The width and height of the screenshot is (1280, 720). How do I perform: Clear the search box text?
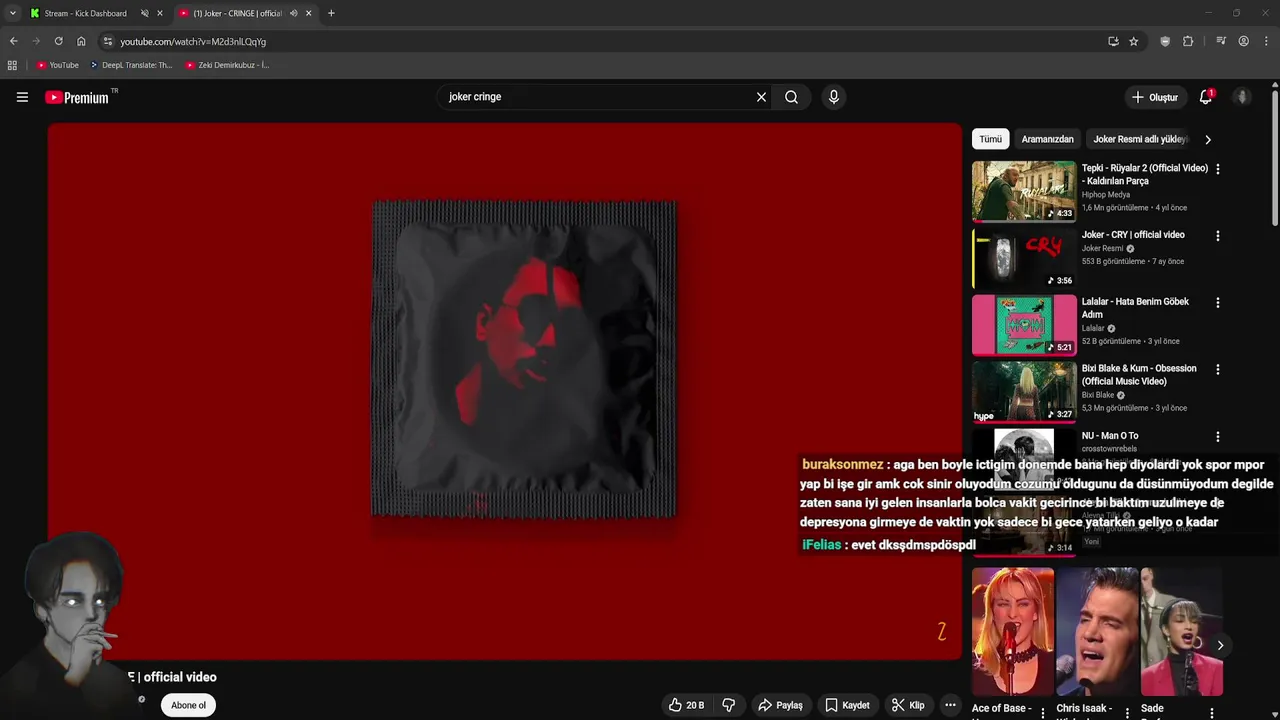click(761, 97)
